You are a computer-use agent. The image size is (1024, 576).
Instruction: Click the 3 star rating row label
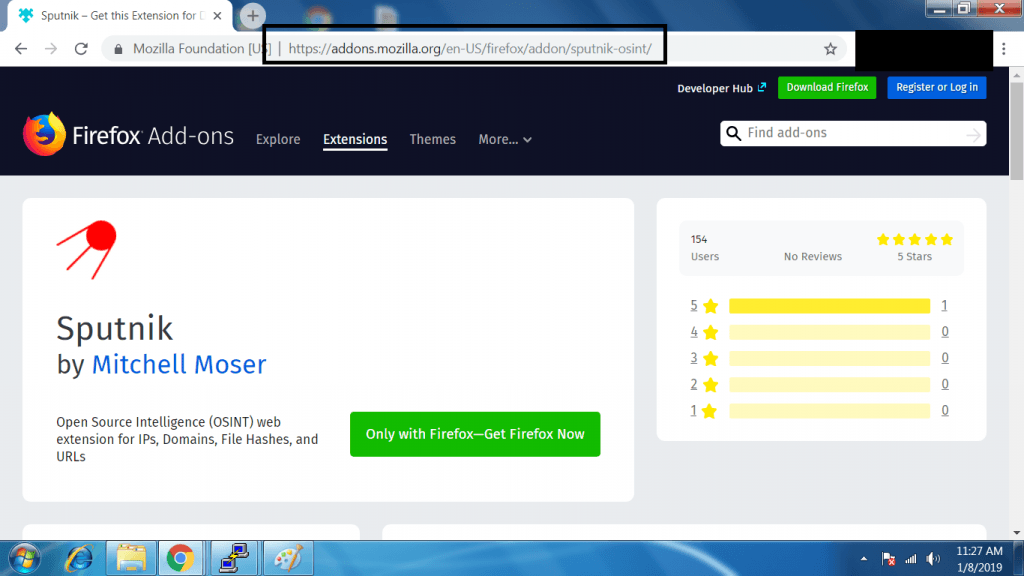pos(704,358)
